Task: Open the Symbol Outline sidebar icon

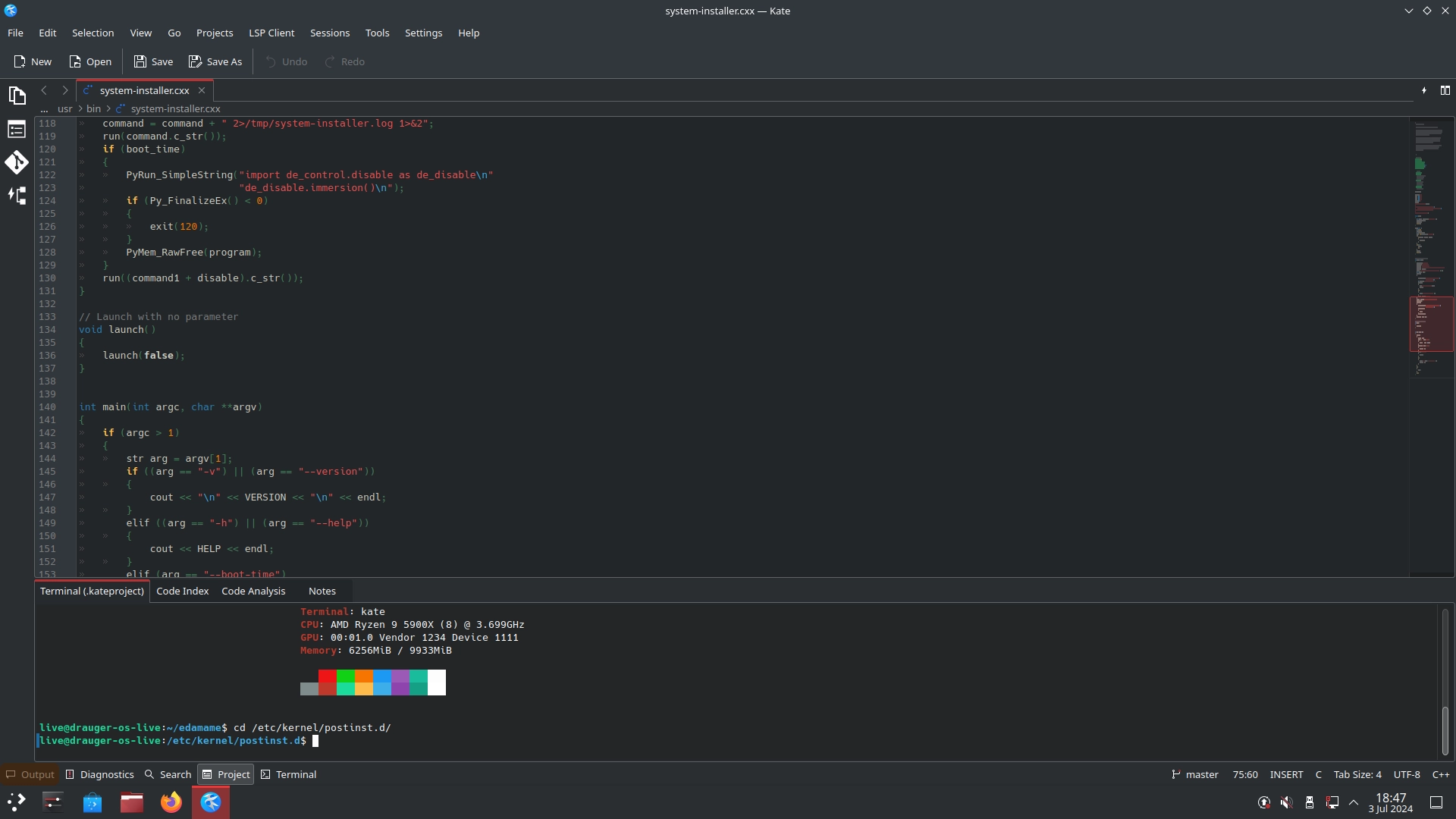Action: [x=17, y=130]
